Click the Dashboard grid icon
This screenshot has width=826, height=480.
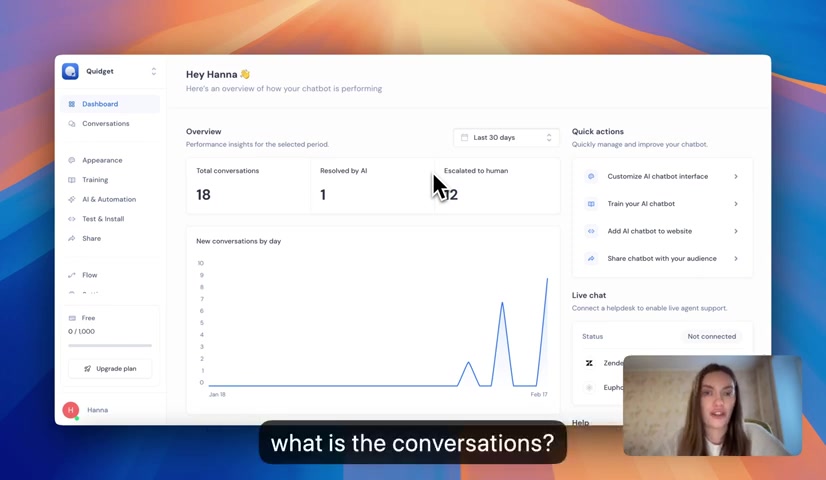click(x=72, y=104)
